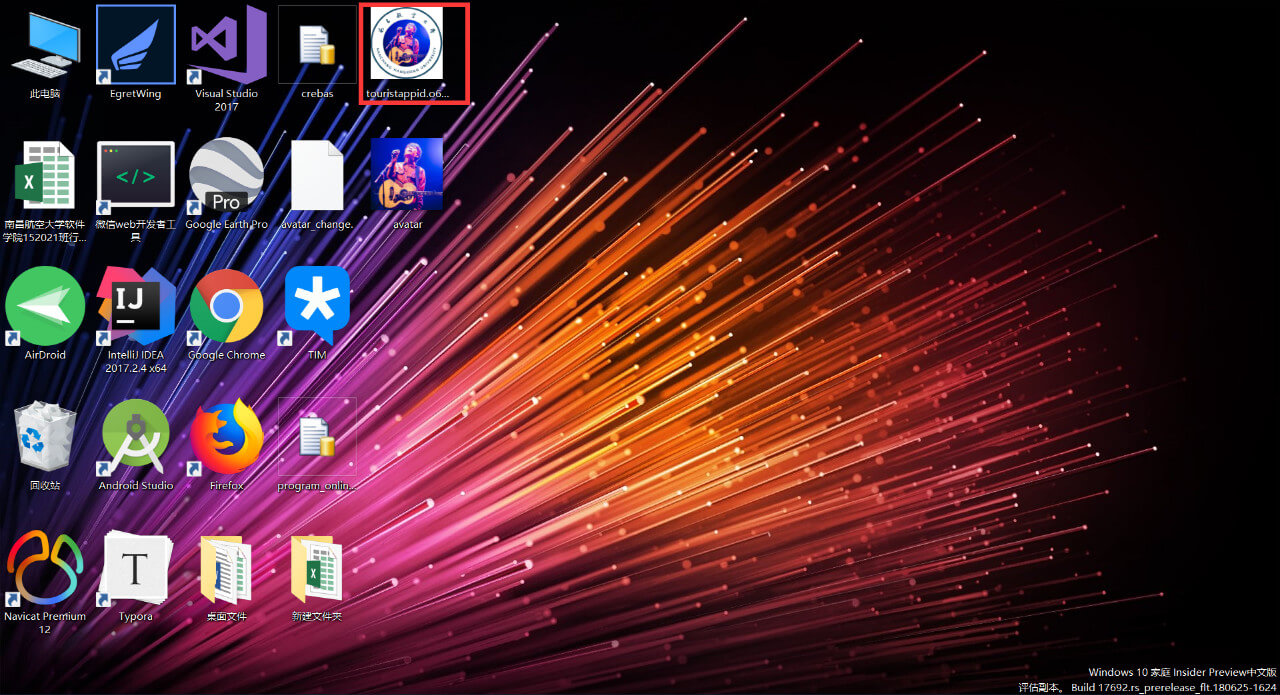Click the 'Google Earth Pro' label text
This screenshot has height=695, width=1280.
(x=227, y=224)
